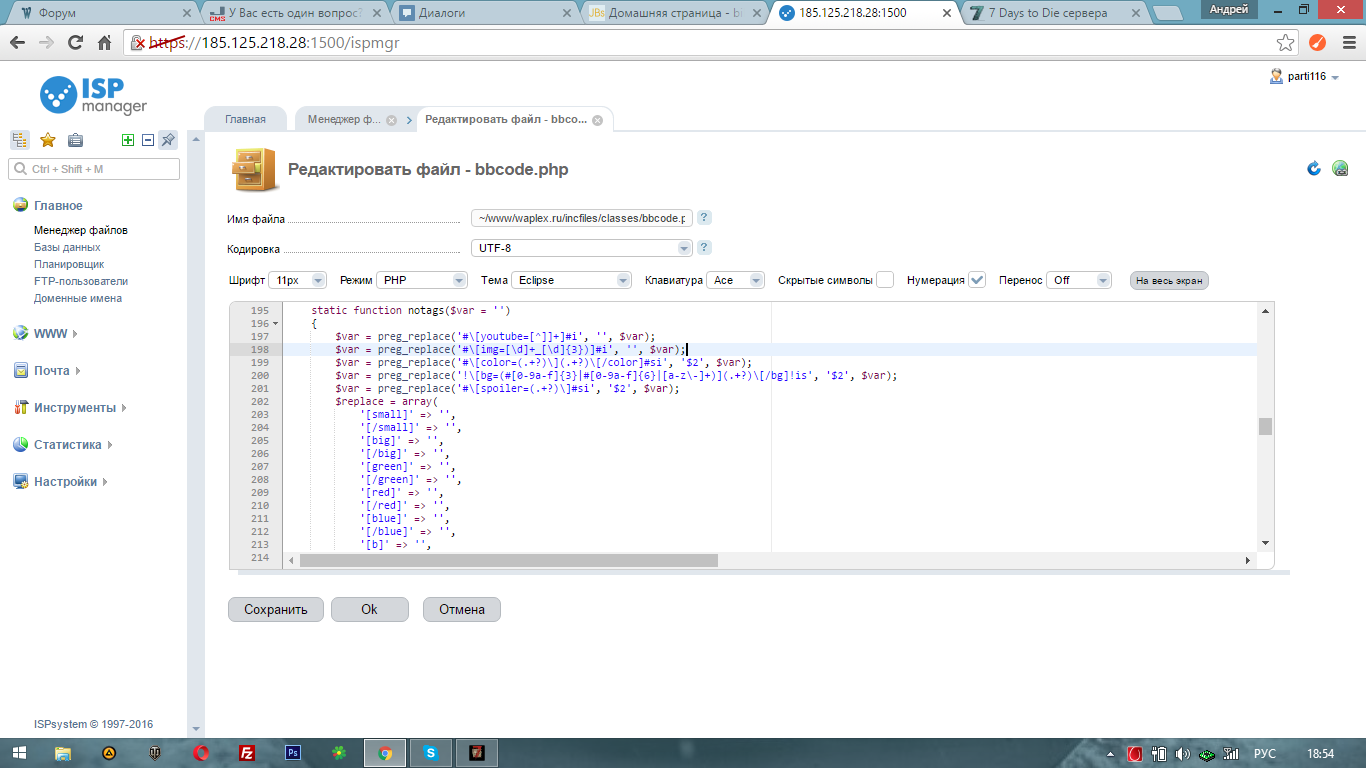Click the На весь экран button

point(1169,280)
